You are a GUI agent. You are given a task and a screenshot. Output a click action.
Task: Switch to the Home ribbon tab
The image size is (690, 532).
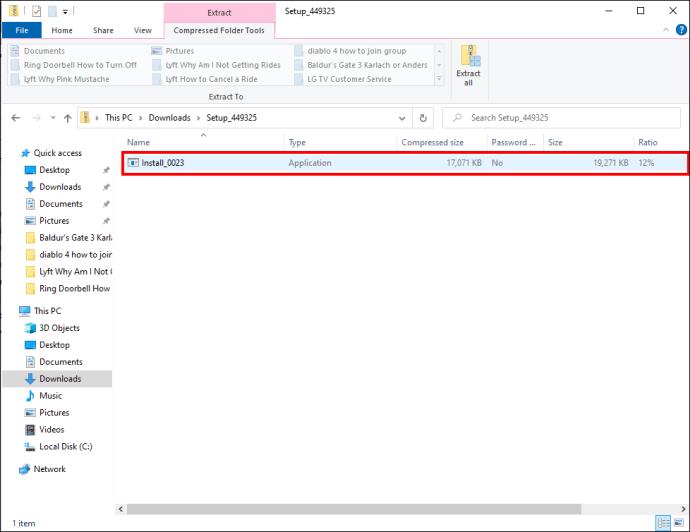pos(62,30)
